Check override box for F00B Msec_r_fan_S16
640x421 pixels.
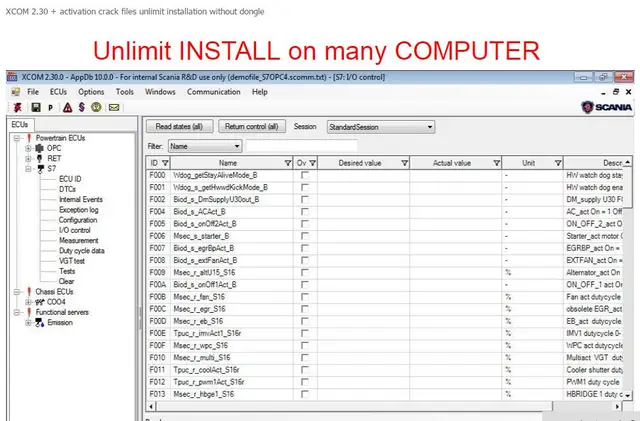pos(304,297)
